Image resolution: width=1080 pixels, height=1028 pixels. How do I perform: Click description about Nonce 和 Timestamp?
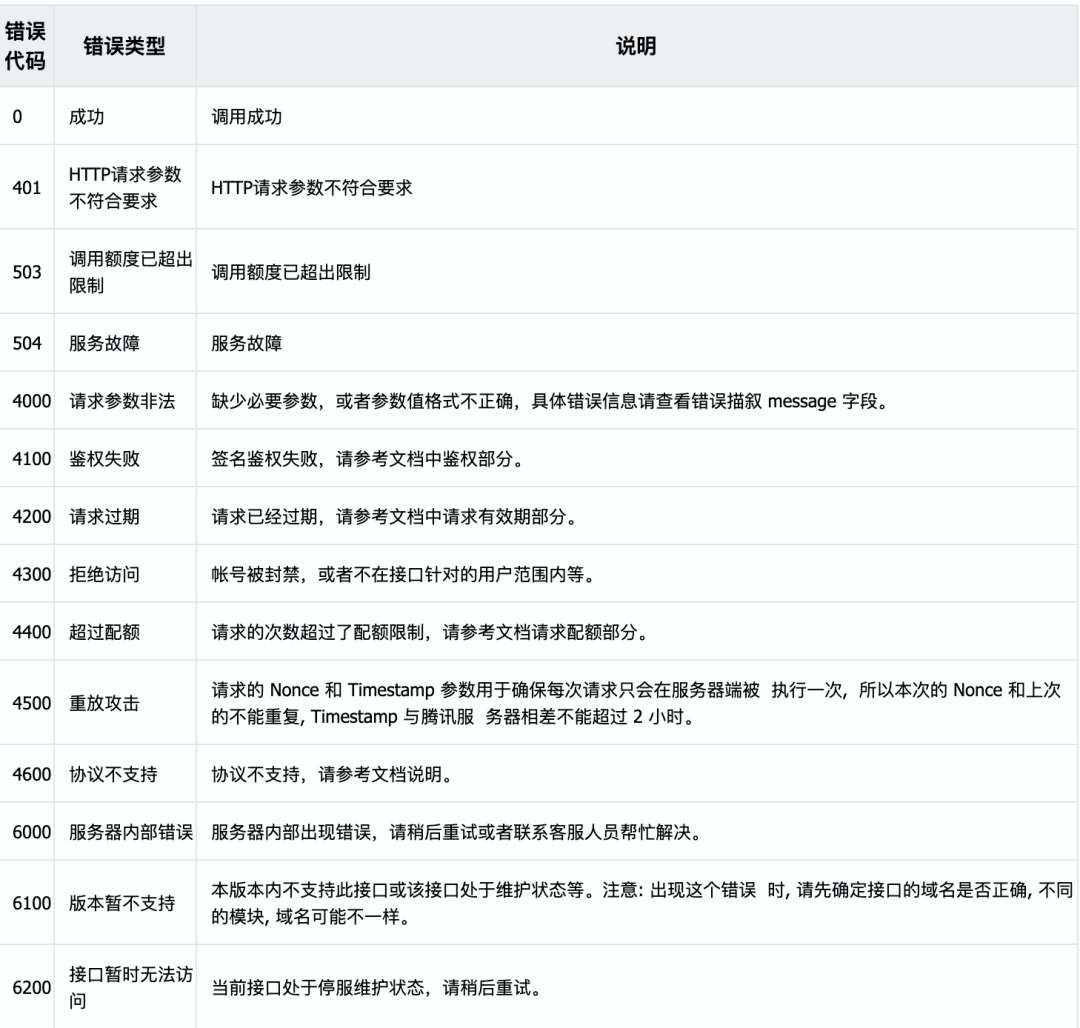(x=636, y=703)
